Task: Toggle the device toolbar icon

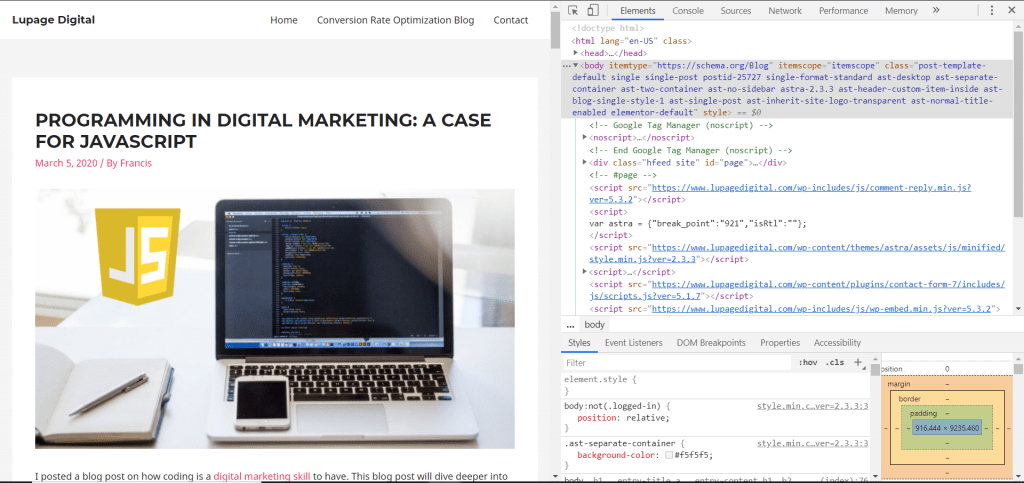Action: tap(592, 10)
